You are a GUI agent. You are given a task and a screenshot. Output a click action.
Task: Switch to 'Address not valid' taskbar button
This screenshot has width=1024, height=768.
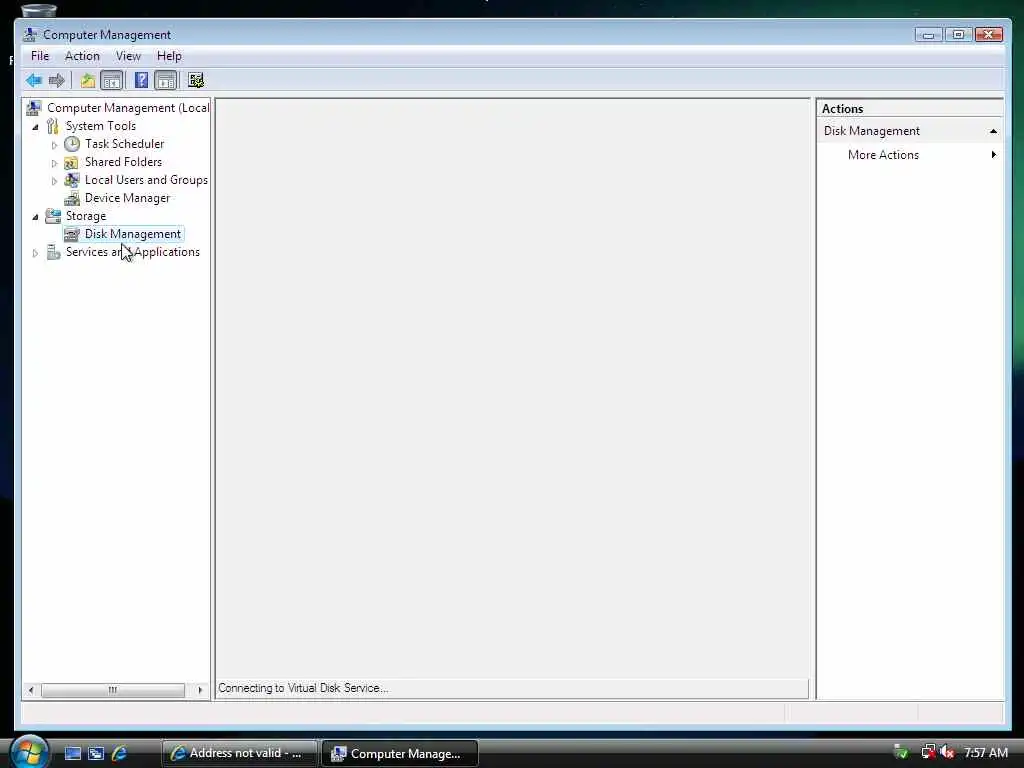[x=239, y=753]
